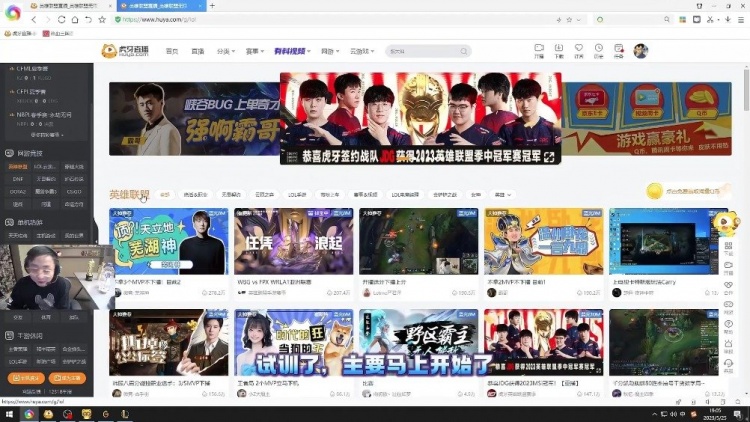Open a new browser tab with plus
This screenshot has width=750, height=422.
(x=212, y=6)
